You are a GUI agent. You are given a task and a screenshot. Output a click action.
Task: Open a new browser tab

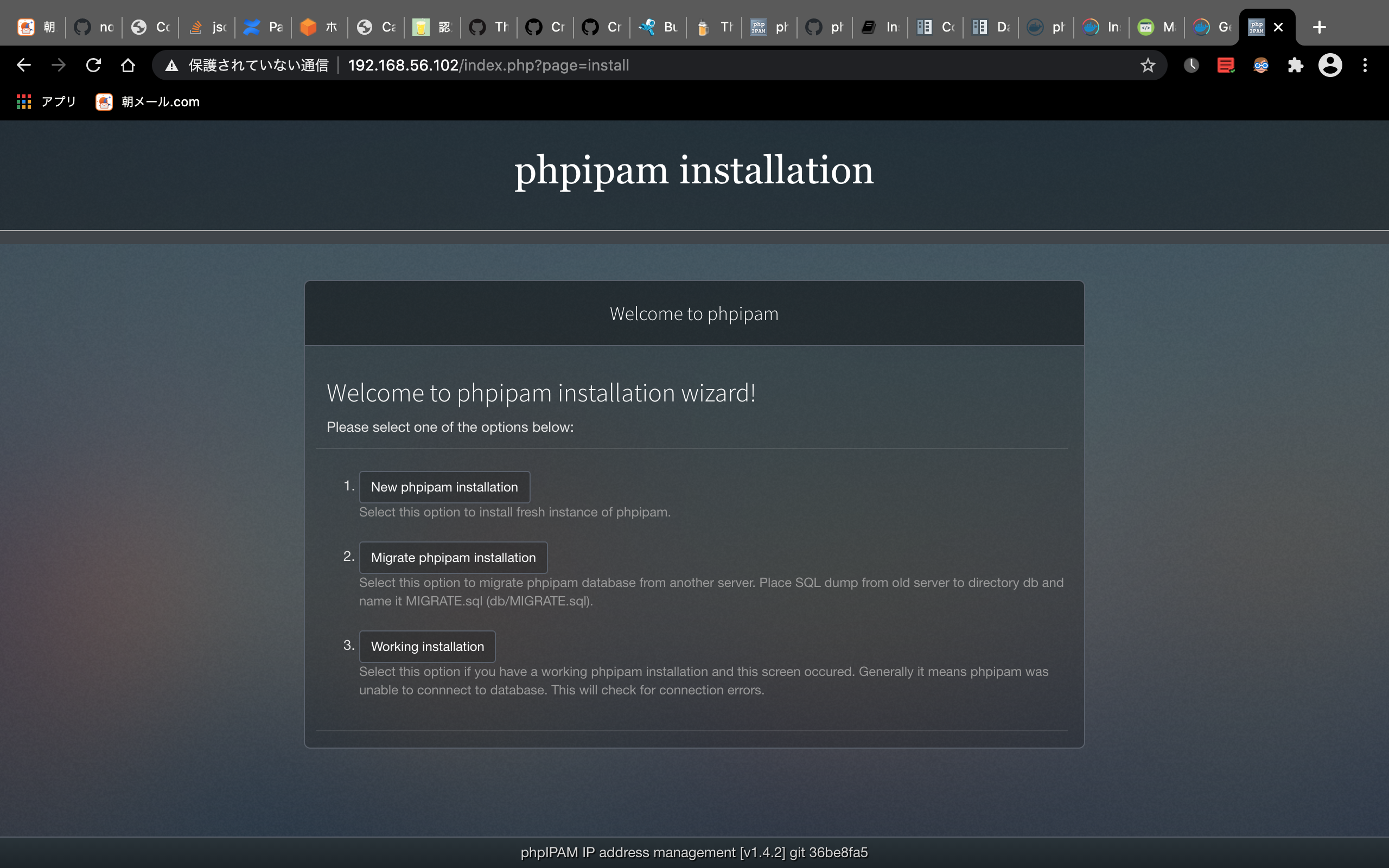pos(1319,27)
